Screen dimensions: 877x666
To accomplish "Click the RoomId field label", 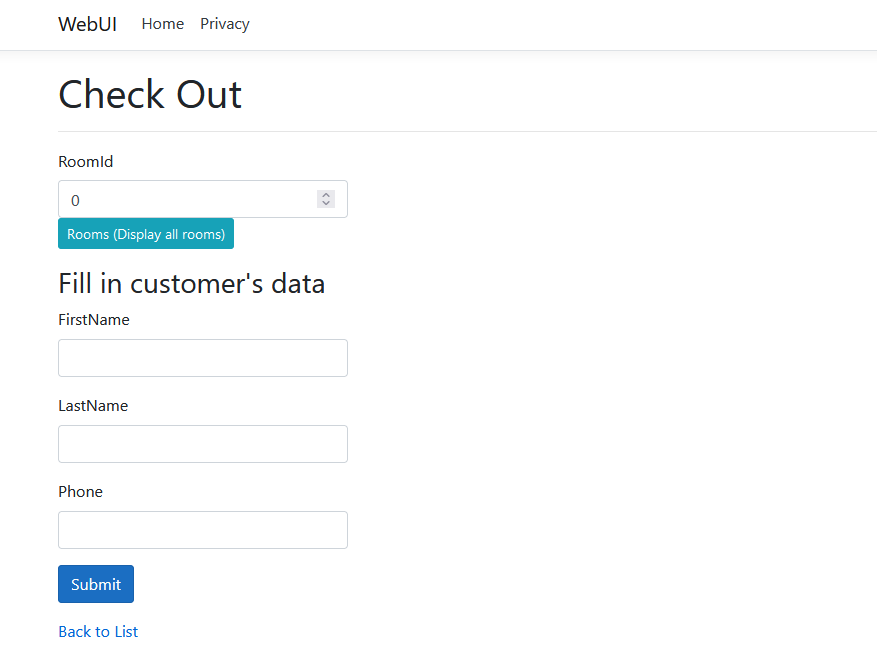I will pyautogui.click(x=85, y=161).
